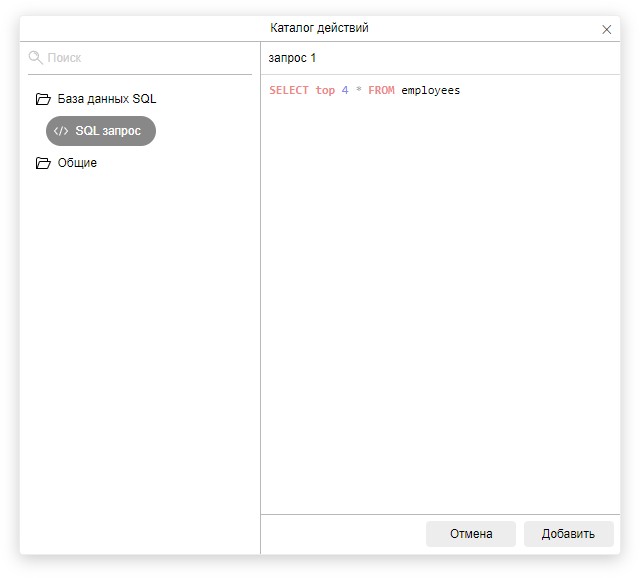Click the code icon on SQL запрос

pos(61,131)
